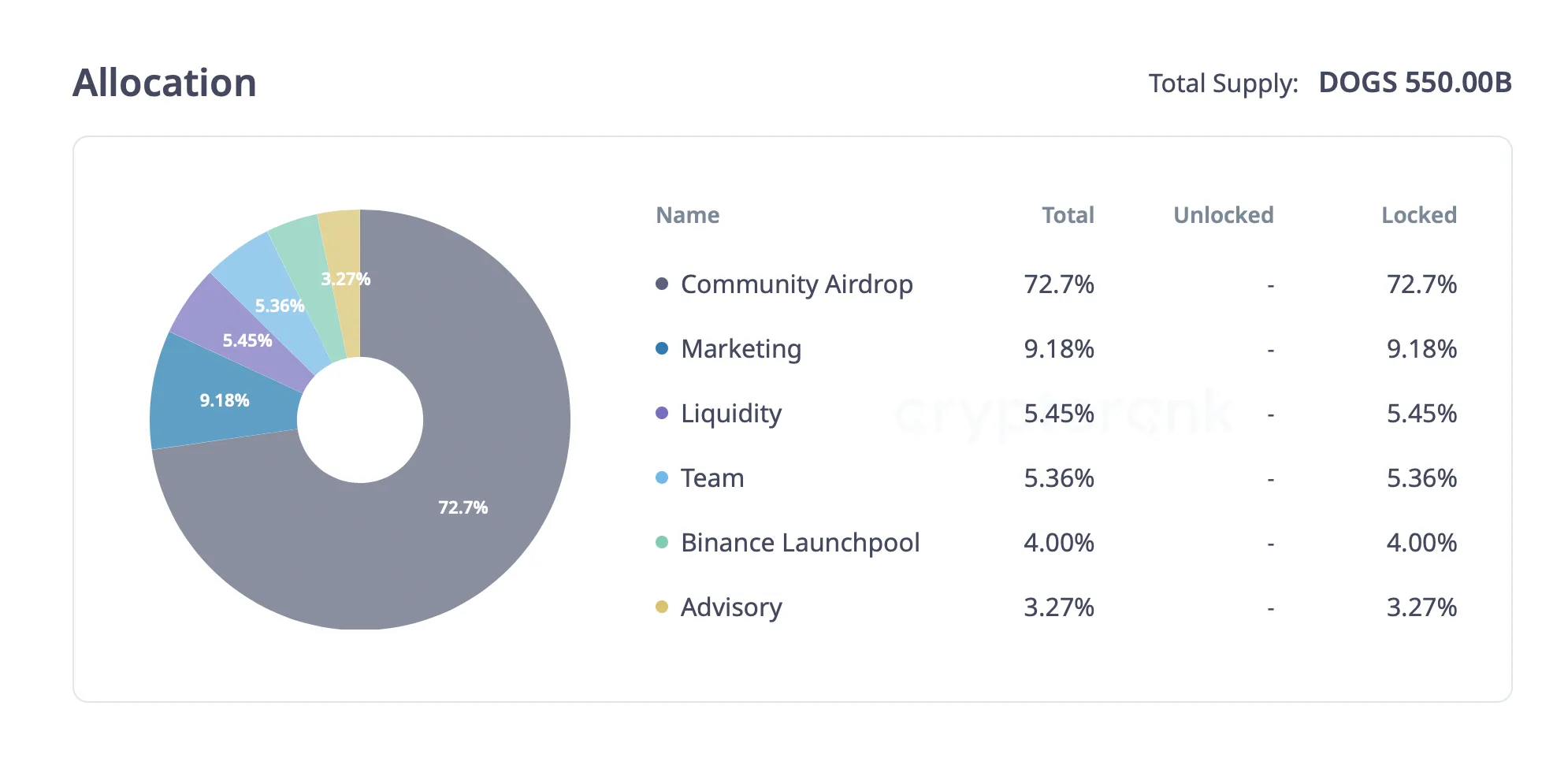The width and height of the screenshot is (1568, 780).
Task: Click the Advisory yellow legend dot
Action: click(x=662, y=607)
